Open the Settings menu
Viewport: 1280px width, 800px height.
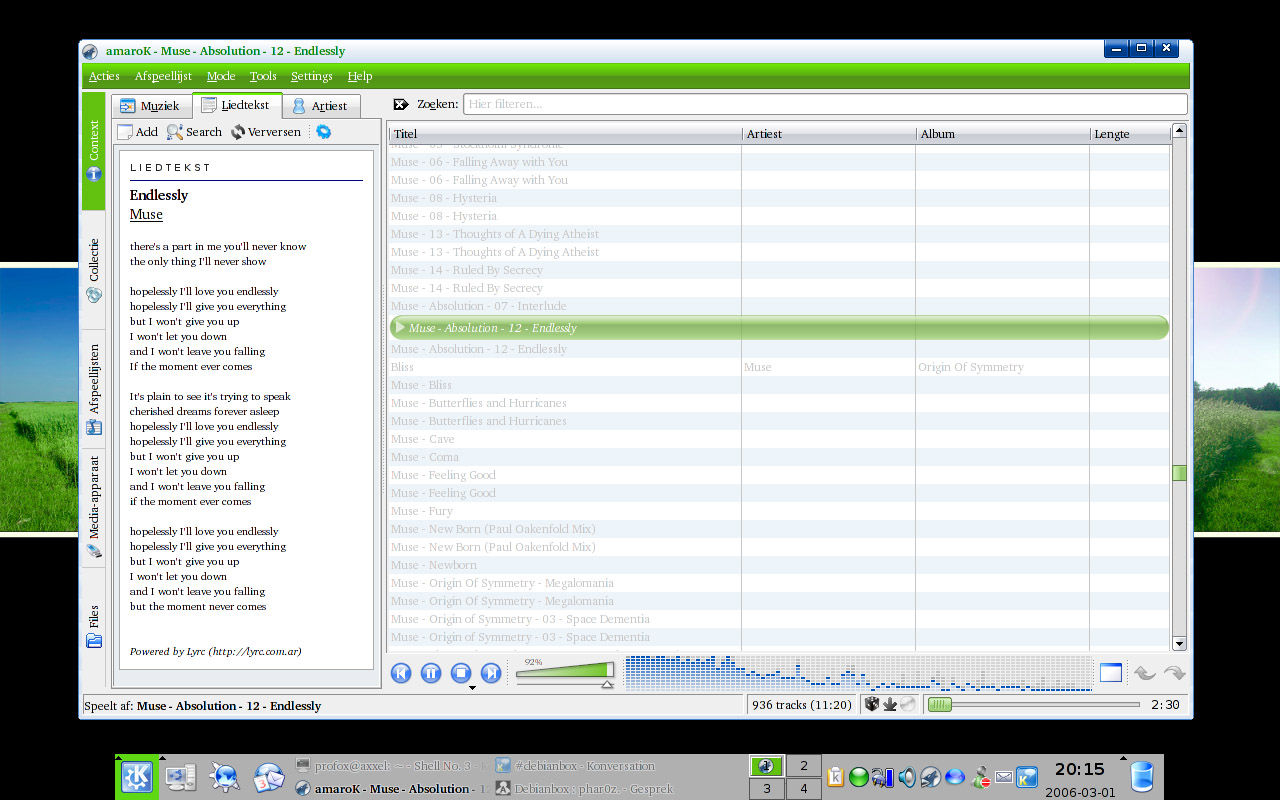tap(311, 76)
